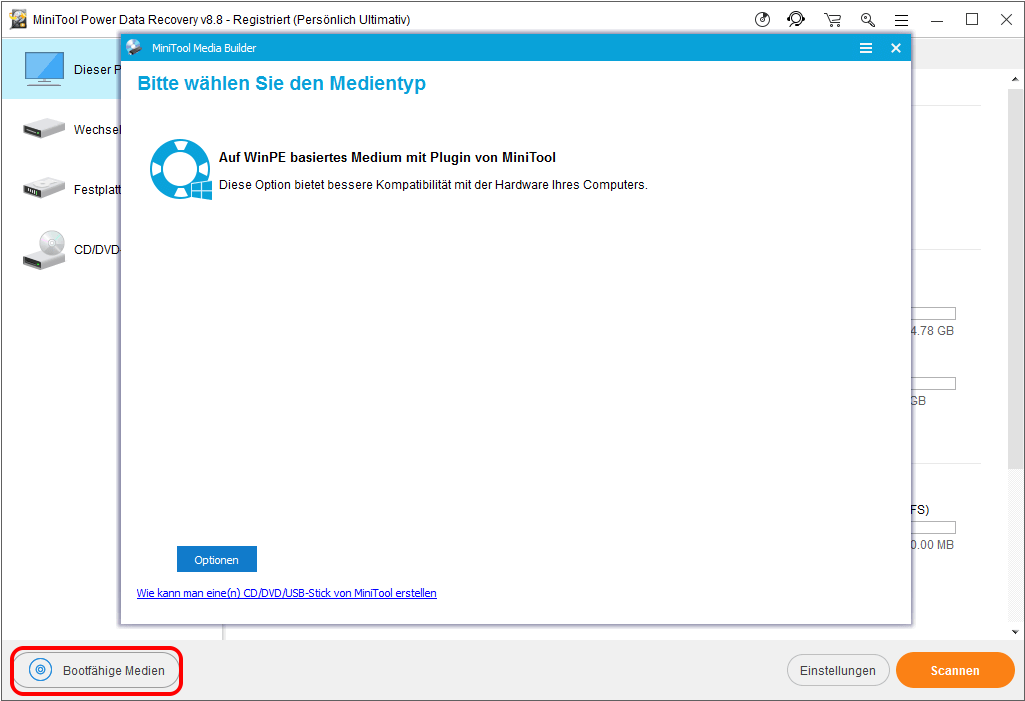The image size is (1025, 701).
Task: Click the scrollbar up arrow
Action: (1016, 77)
